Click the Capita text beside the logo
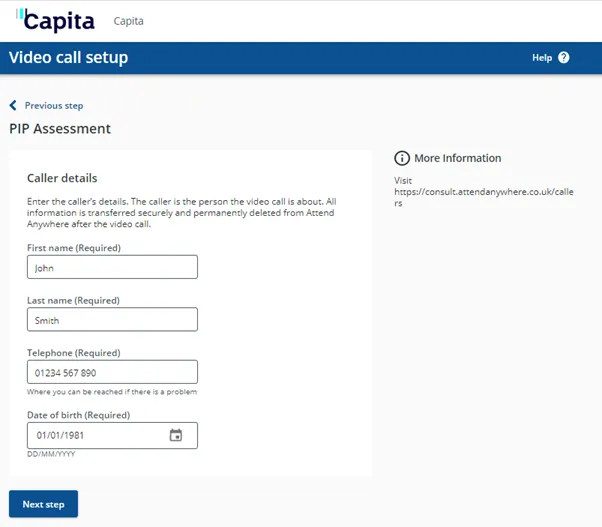Image resolution: width=602 pixels, height=527 pixels. 129,21
